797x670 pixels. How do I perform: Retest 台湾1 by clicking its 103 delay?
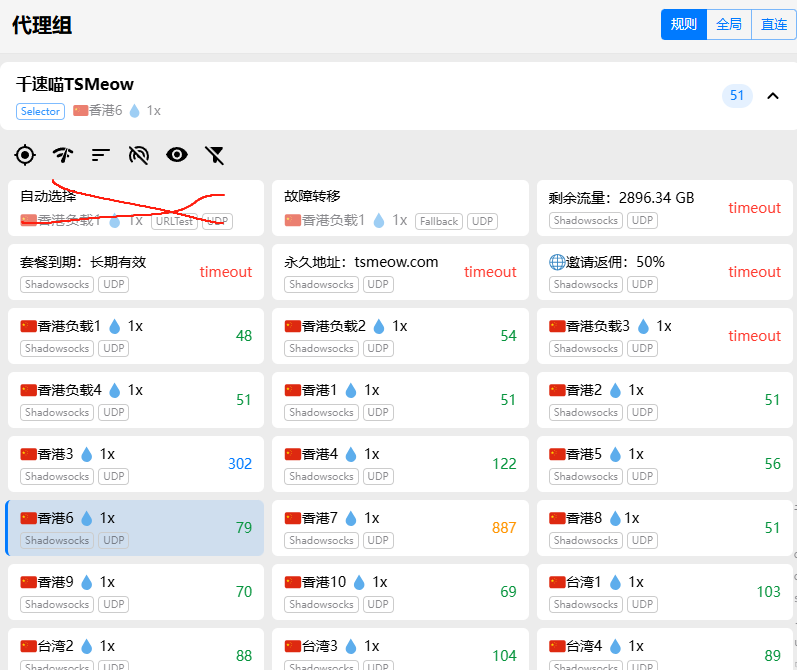point(769,592)
